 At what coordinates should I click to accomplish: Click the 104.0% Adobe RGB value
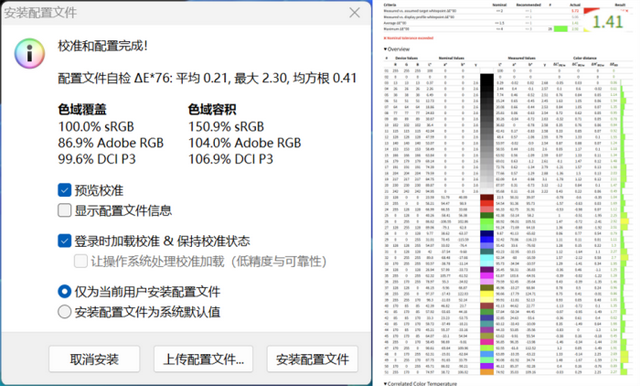click(x=244, y=143)
